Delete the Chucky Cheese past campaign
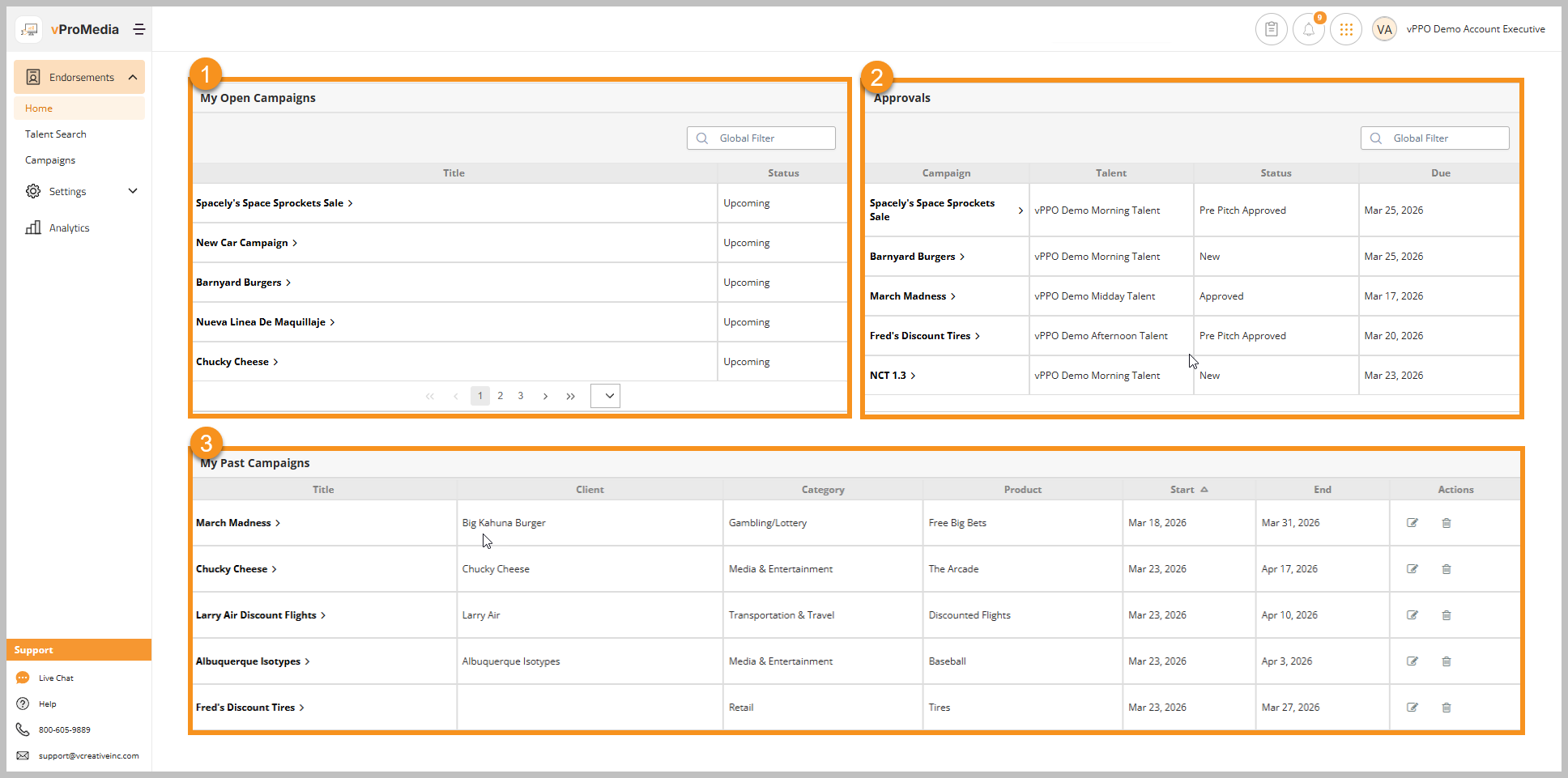The width and height of the screenshot is (1568, 778). (1446, 569)
